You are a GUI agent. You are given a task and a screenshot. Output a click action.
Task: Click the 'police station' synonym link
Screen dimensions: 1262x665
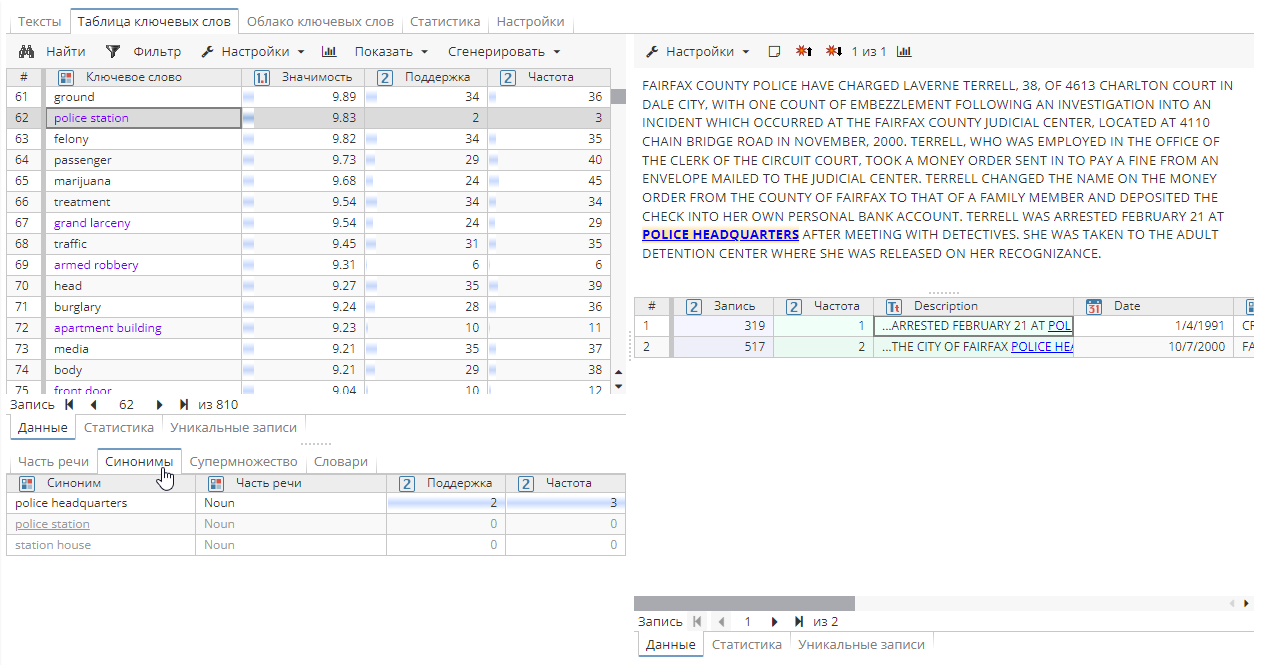click(52, 524)
